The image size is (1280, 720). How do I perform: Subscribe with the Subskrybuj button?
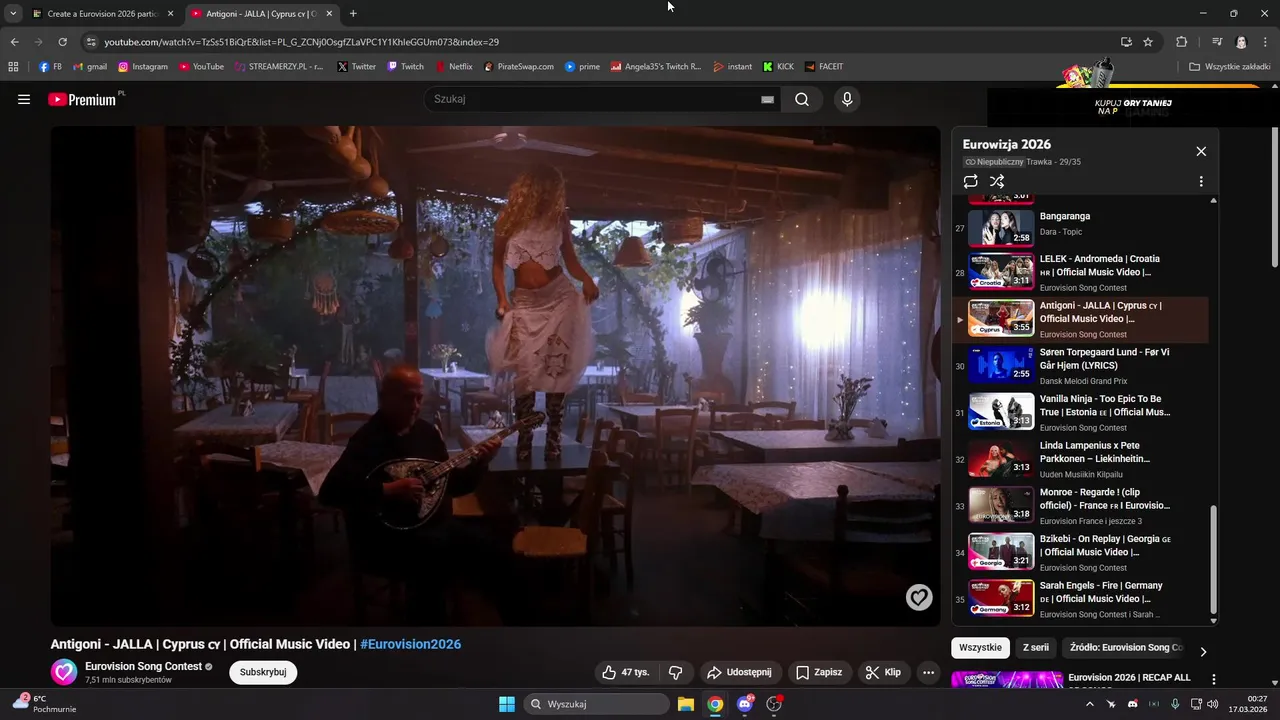263,672
